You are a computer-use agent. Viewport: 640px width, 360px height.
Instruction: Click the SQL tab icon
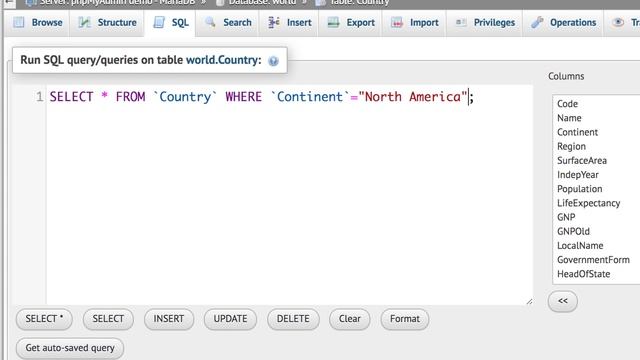point(159,22)
